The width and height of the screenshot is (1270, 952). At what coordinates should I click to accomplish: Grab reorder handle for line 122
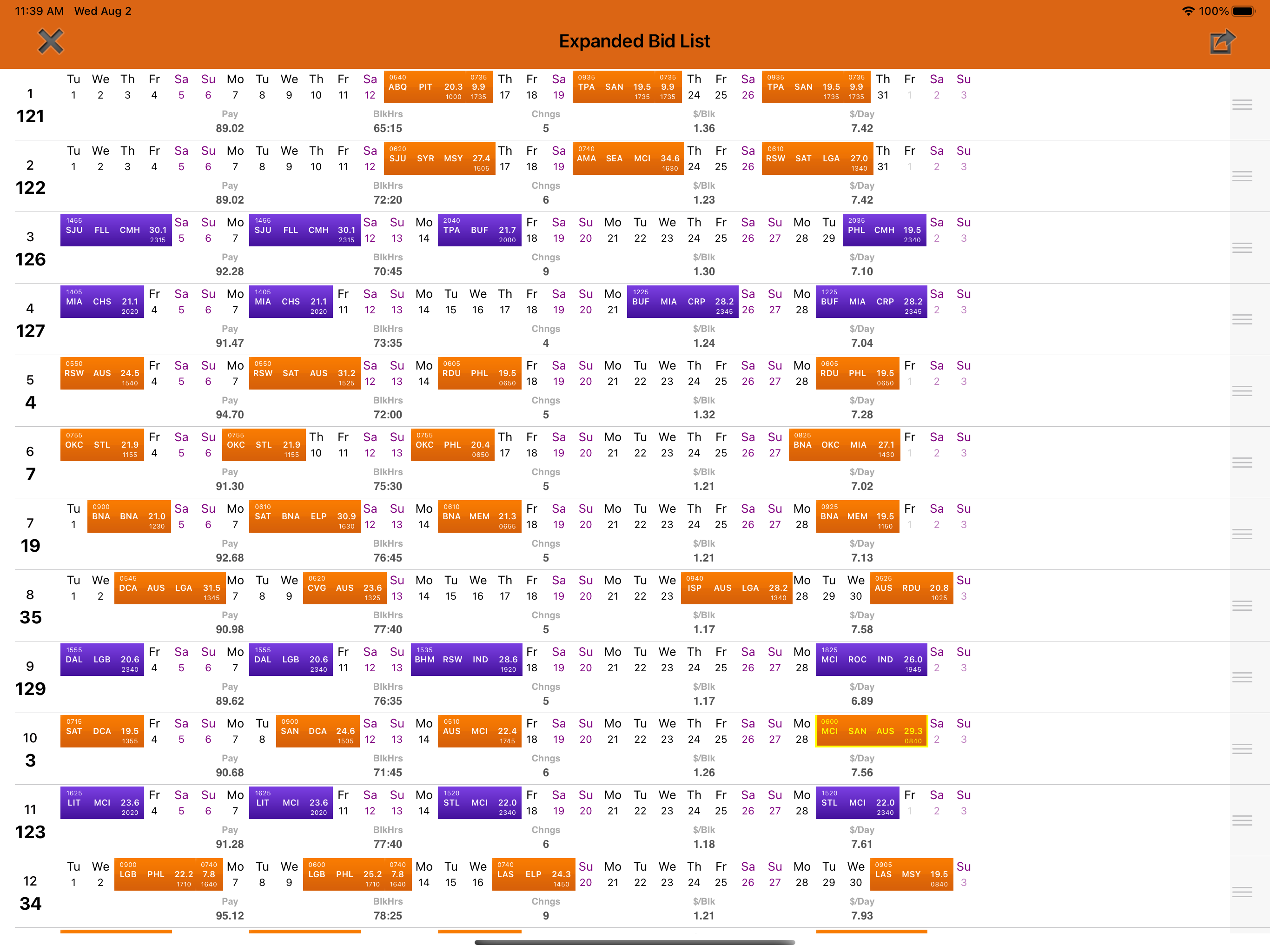(x=1242, y=176)
